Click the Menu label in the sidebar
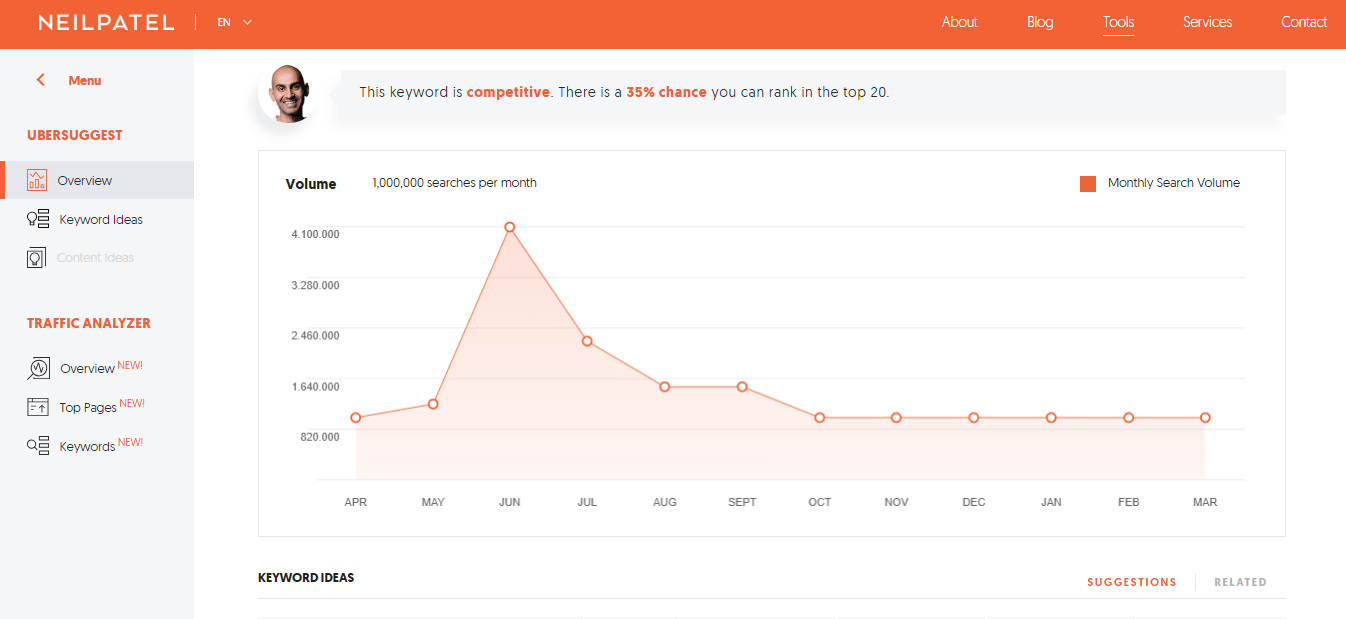The width and height of the screenshot is (1346, 619). 85,80
